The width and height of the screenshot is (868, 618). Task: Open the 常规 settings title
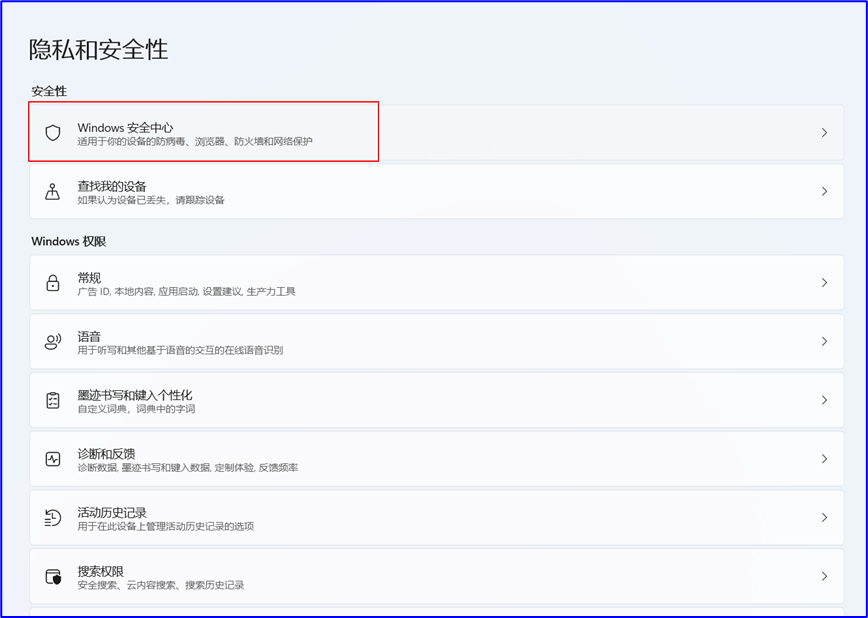click(89, 278)
